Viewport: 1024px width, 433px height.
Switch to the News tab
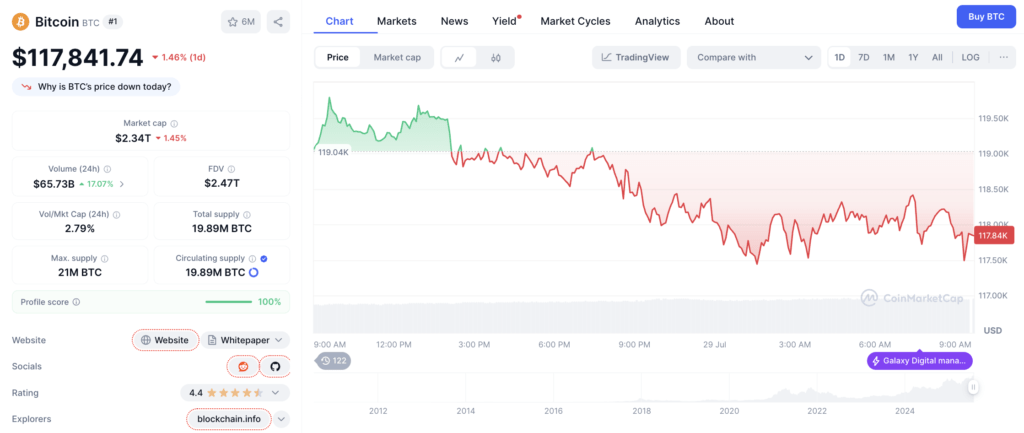click(x=455, y=21)
